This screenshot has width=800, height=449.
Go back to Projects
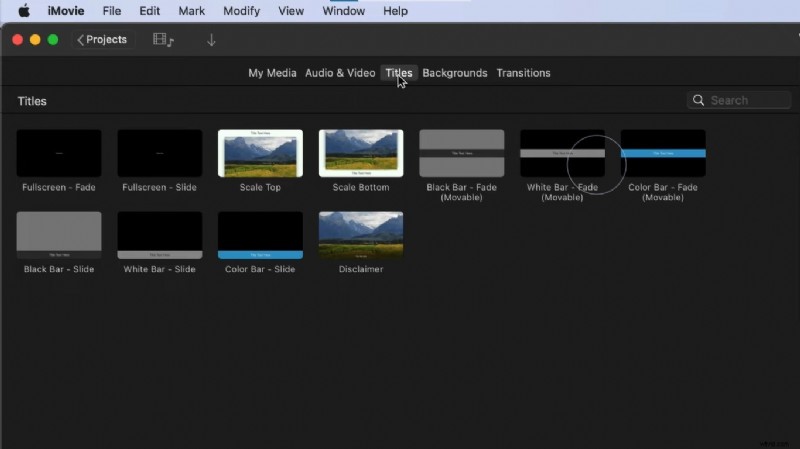point(102,40)
